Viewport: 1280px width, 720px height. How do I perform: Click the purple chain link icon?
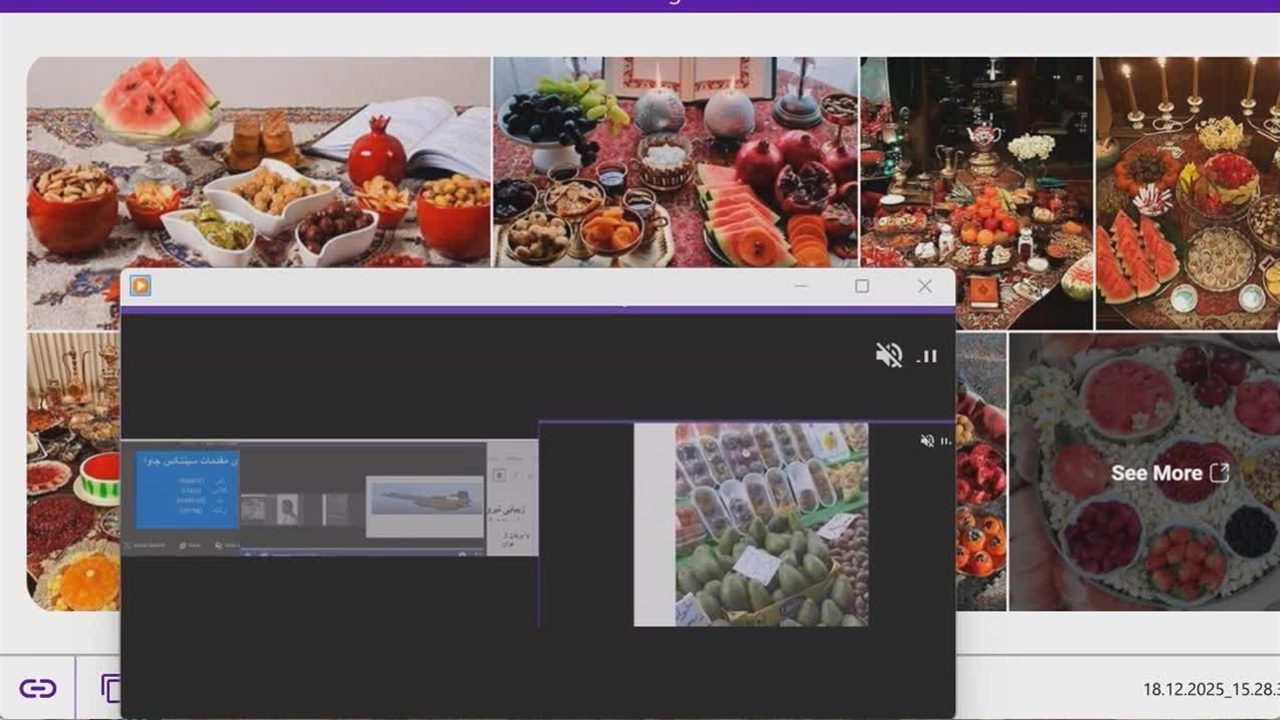[x=38, y=688]
